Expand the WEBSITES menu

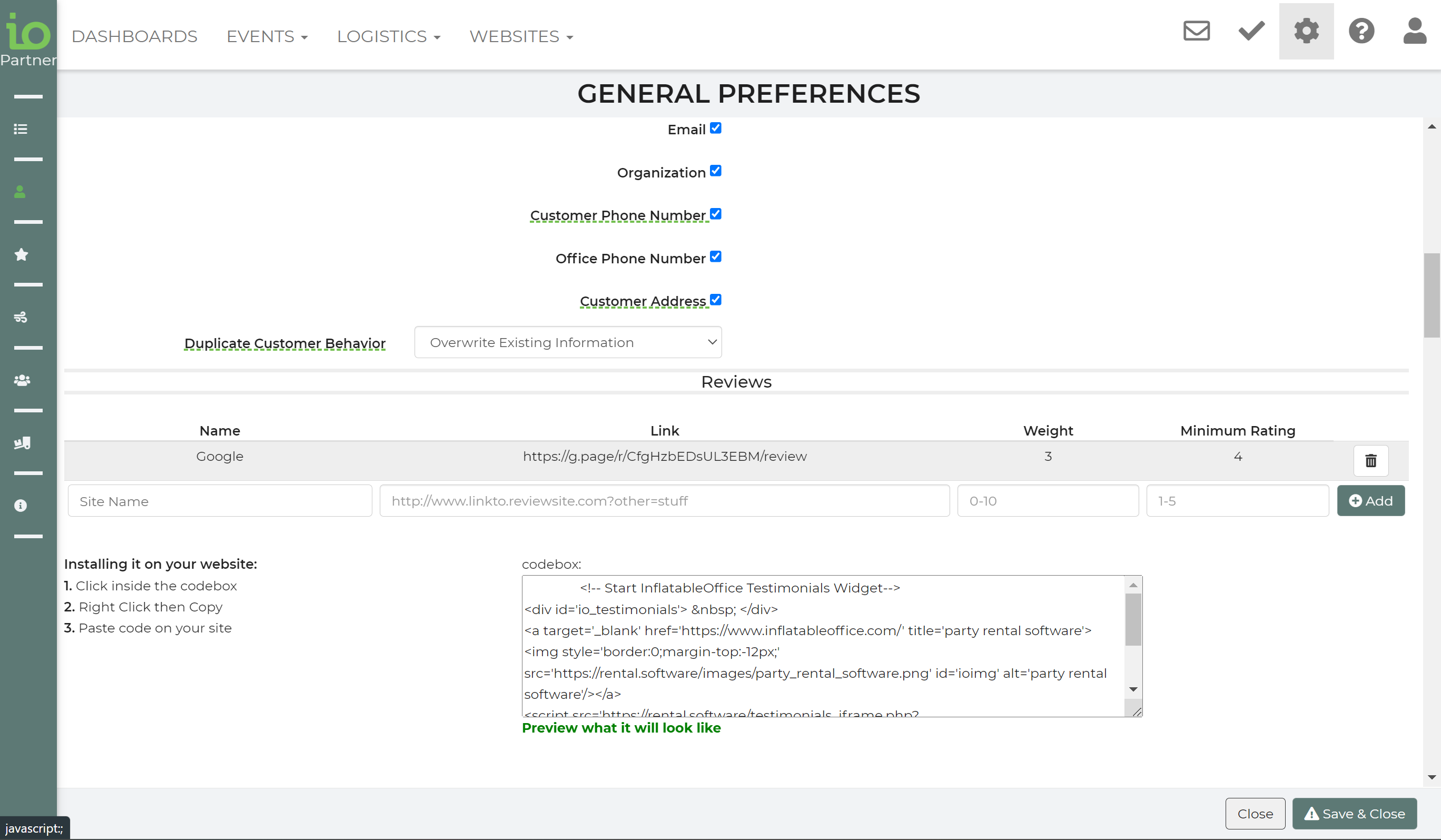click(521, 36)
